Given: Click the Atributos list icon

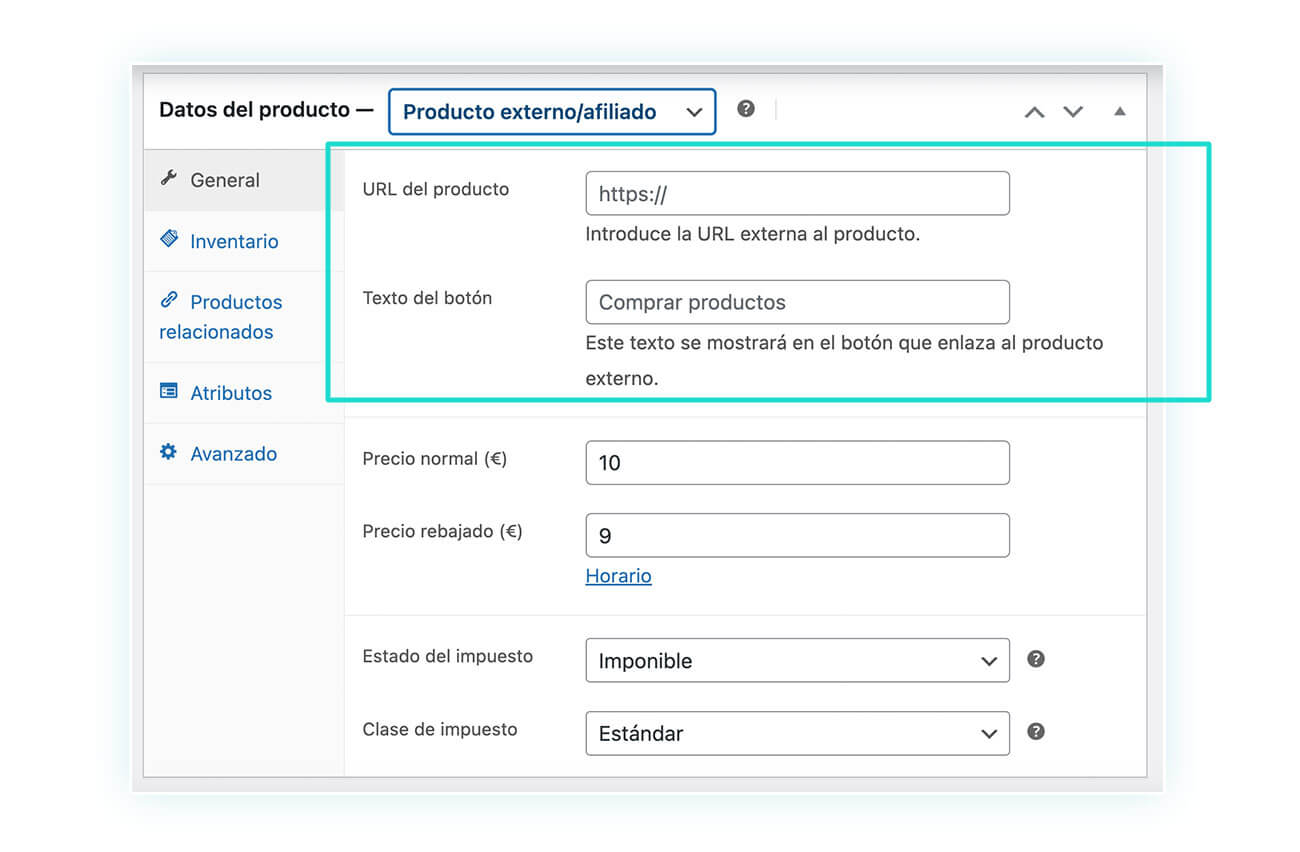Looking at the screenshot, I should (x=169, y=391).
